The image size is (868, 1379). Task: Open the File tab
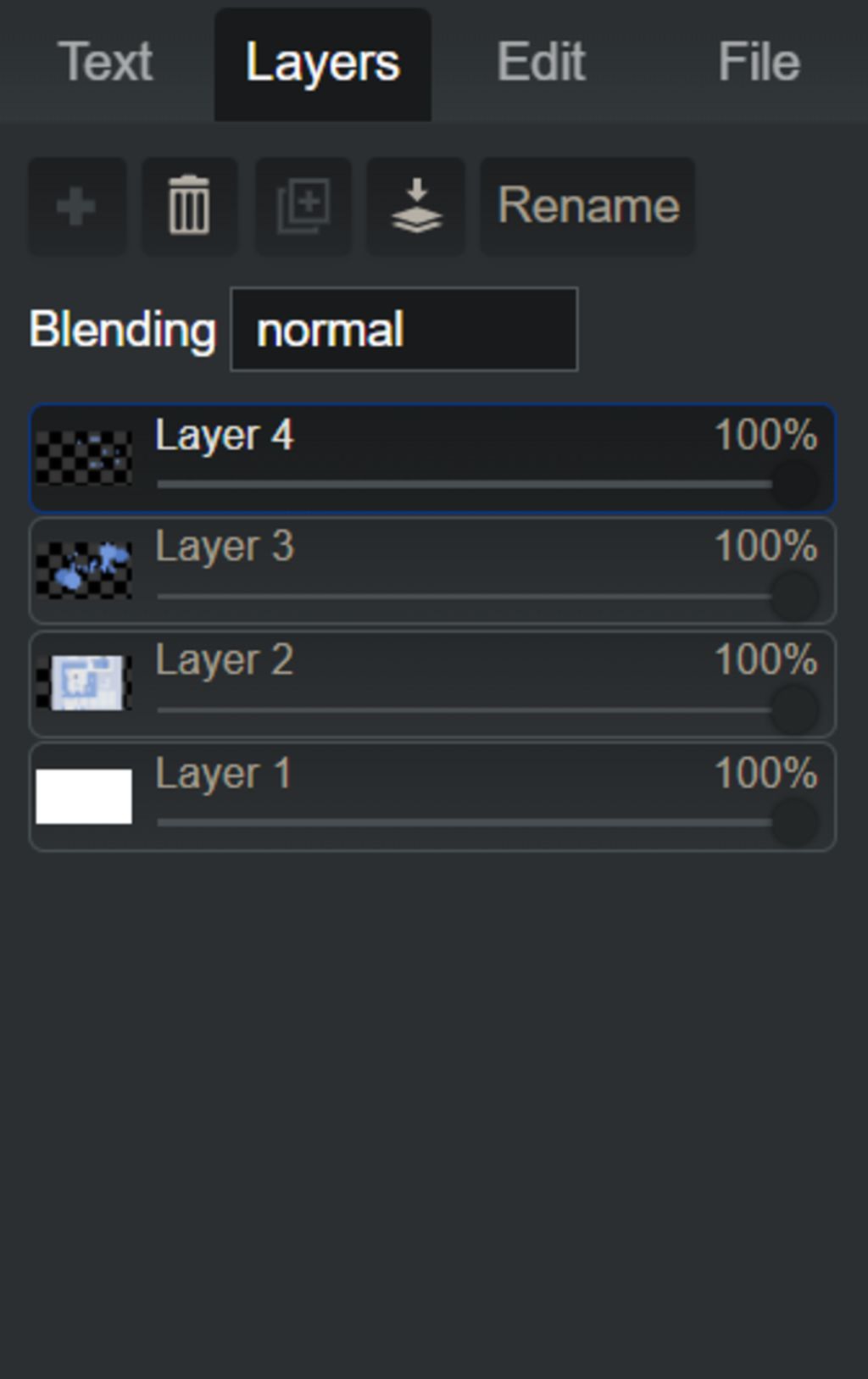[759, 62]
